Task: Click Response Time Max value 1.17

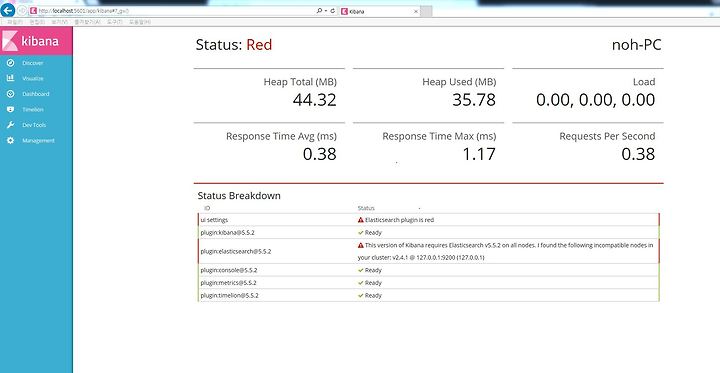Action: pos(479,154)
